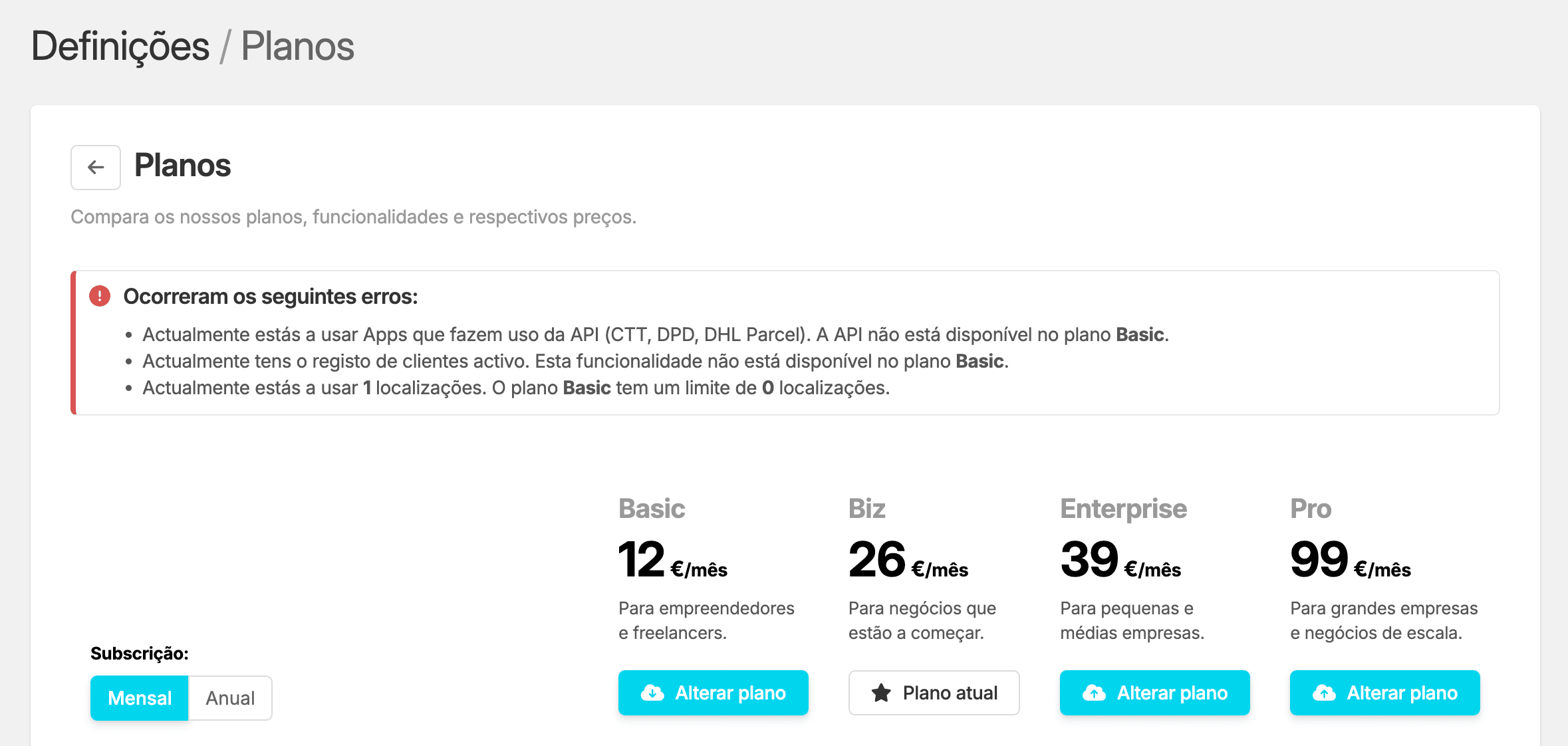
Task: Click the Planos breadcrumb item
Action: [x=297, y=47]
